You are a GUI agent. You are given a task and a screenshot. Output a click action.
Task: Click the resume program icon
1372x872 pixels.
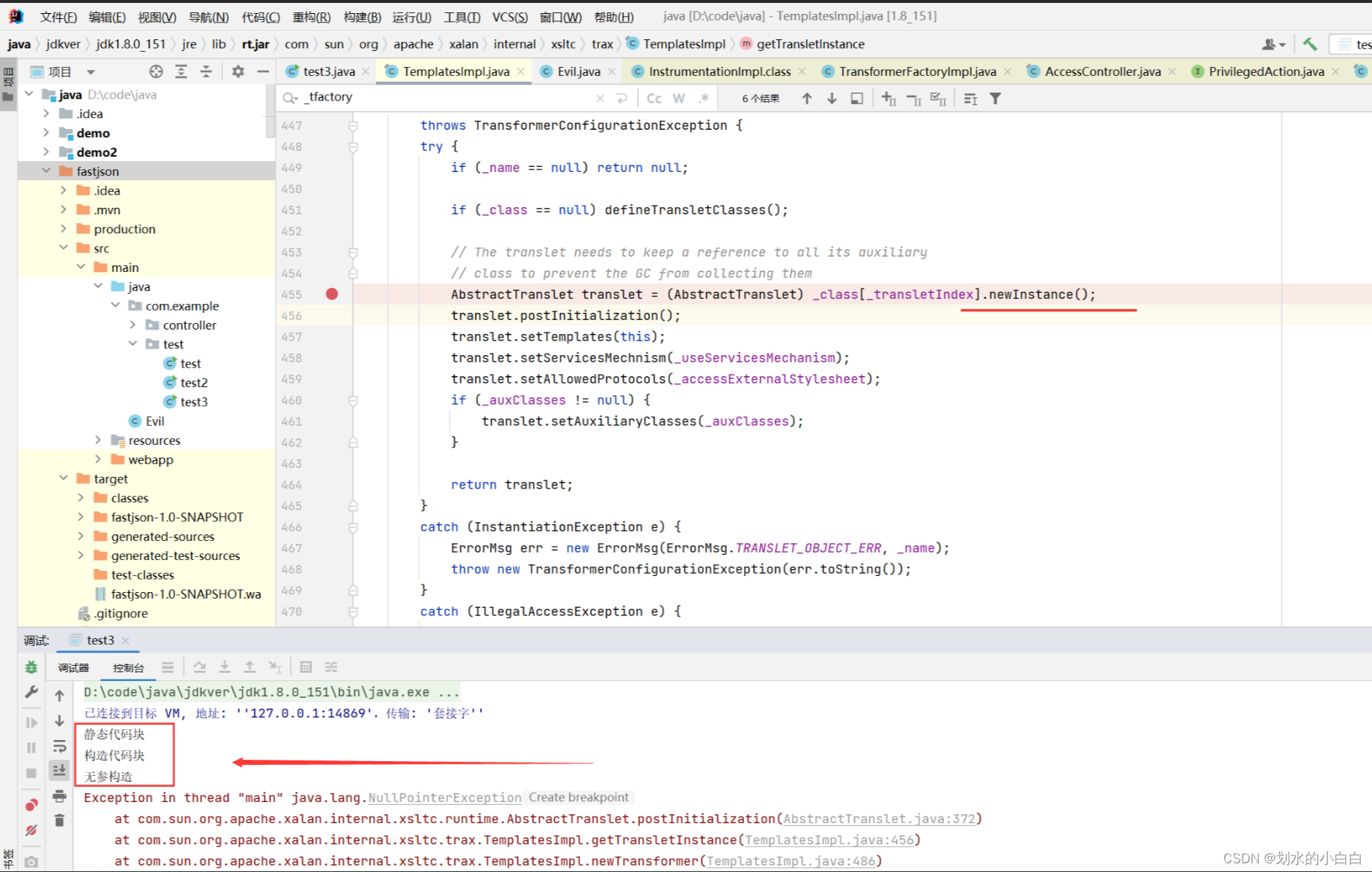pos(31,723)
